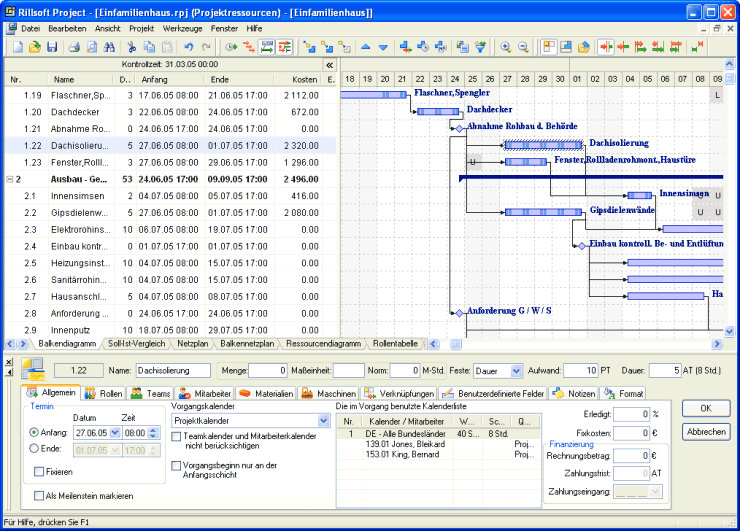Click the Zoom in magnifier icon

tap(505, 47)
